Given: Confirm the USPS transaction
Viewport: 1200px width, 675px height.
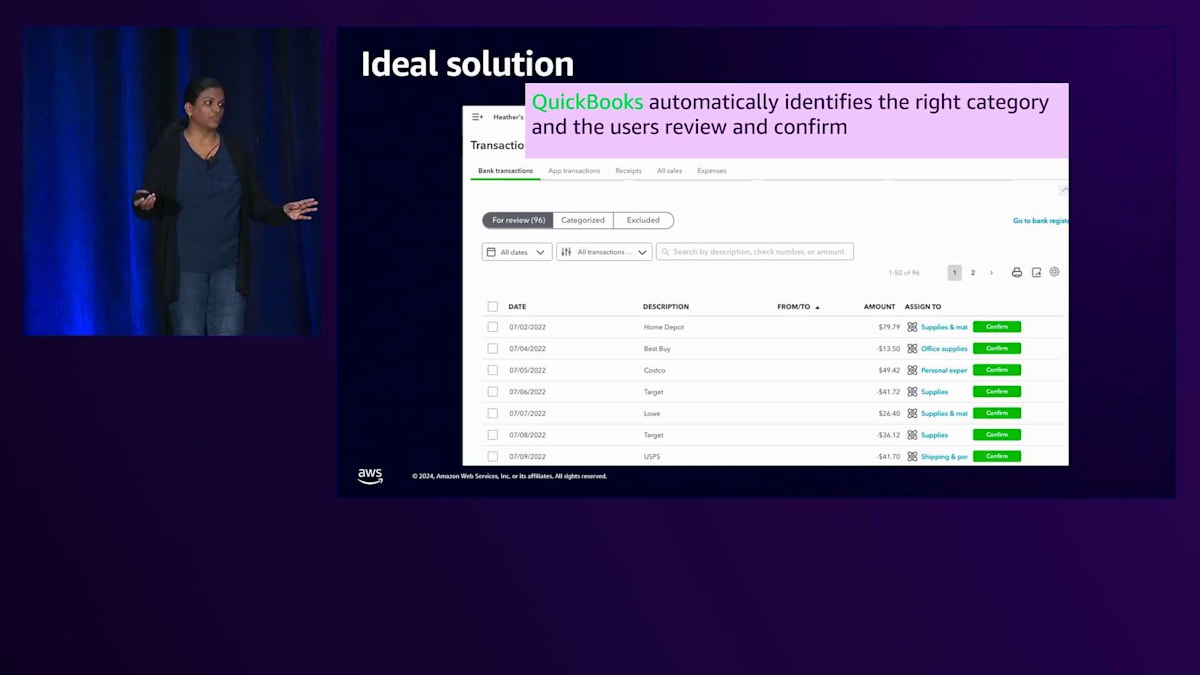Looking at the screenshot, I should [997, 456].
